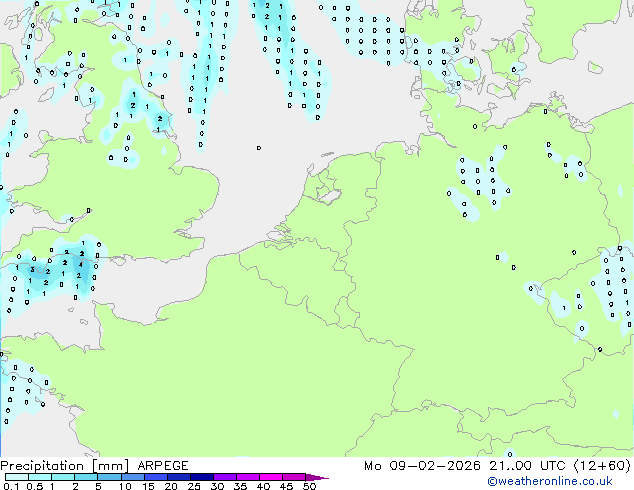The width and height of the screenshot is (634, 490).
Task: Click the 0.1–0.5 mm legend color box
Action: tap(17, 477)
